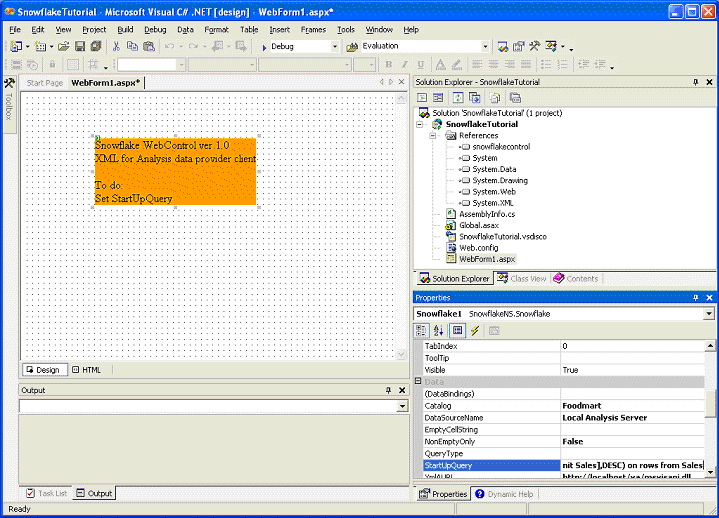Click Properties icon in Solution Explorer toolbar
Viewport: 719px width, 518px height.
click(515, 98)
